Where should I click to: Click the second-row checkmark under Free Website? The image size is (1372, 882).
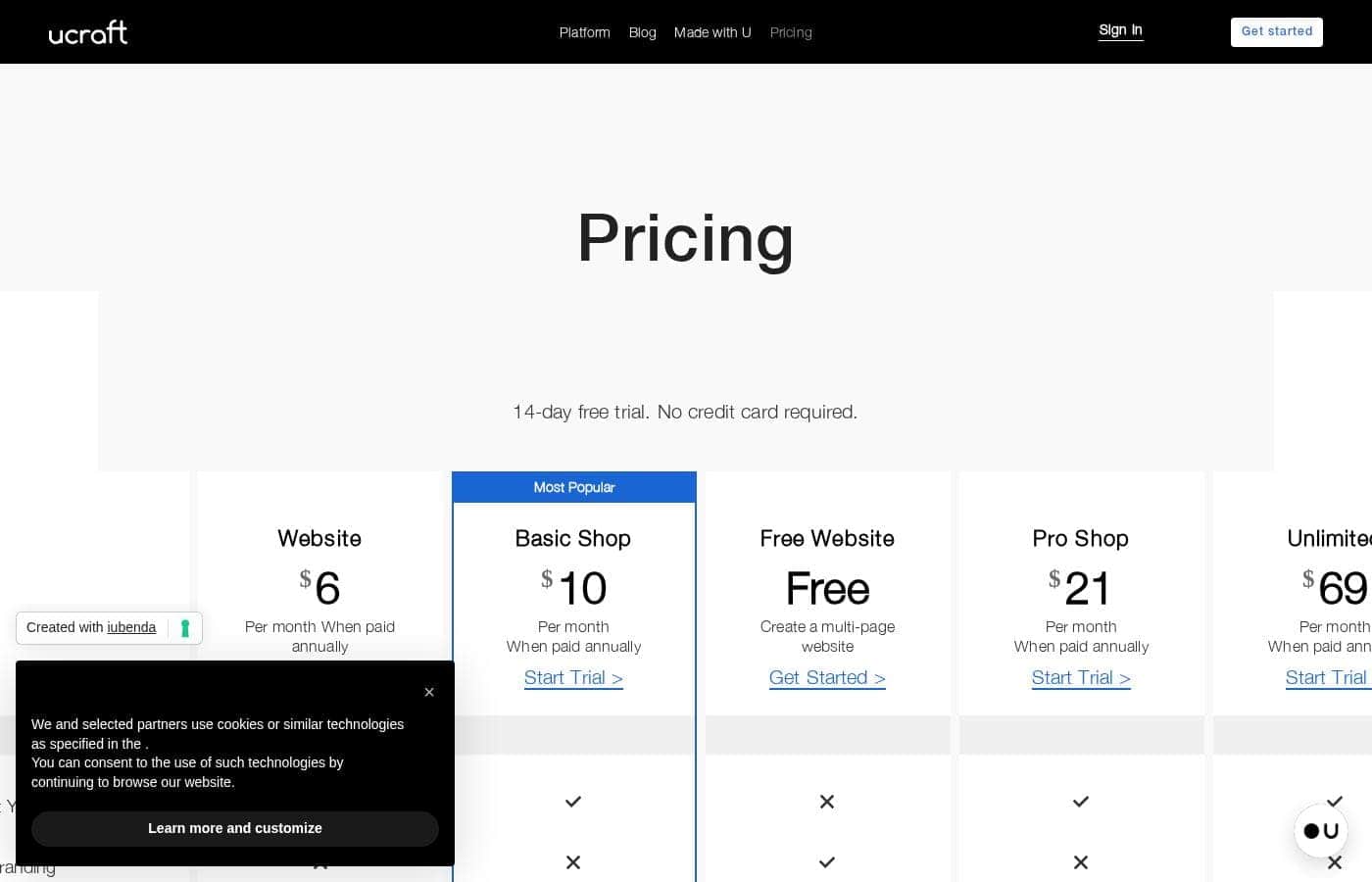tap(827, 862)
